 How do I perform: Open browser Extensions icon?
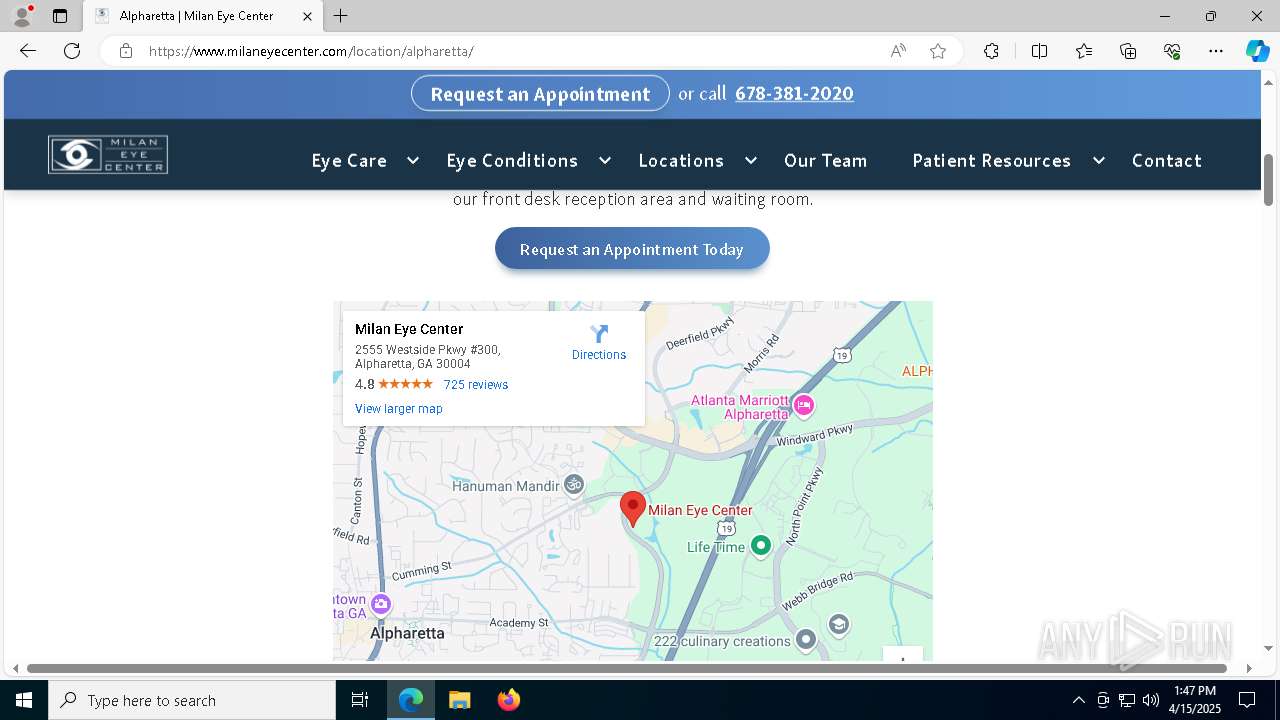(991, 51)
